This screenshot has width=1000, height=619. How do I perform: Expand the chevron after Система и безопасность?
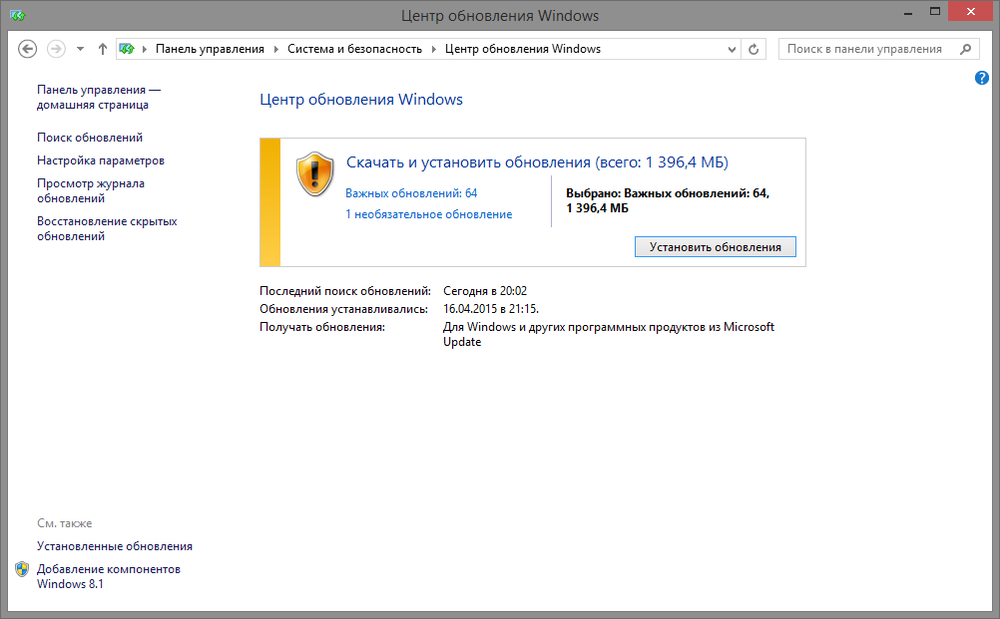(433, 49)
